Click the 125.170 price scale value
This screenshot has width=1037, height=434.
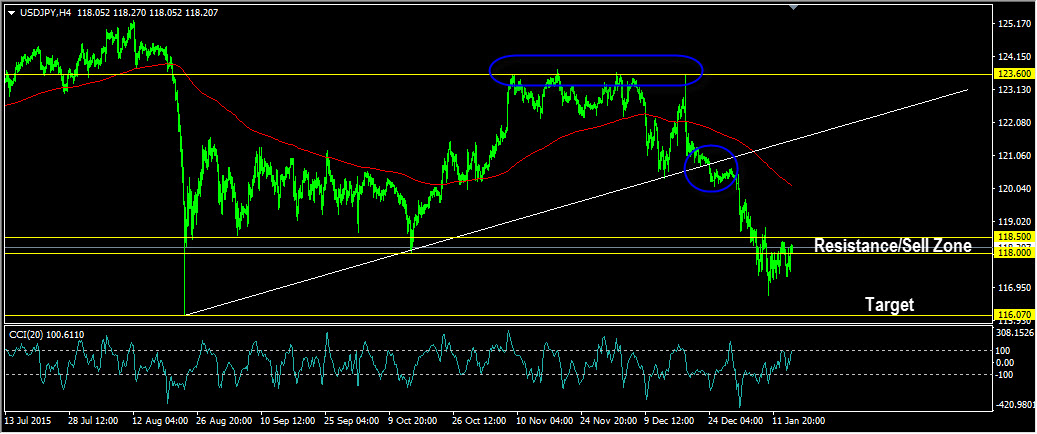[1015, 24]
